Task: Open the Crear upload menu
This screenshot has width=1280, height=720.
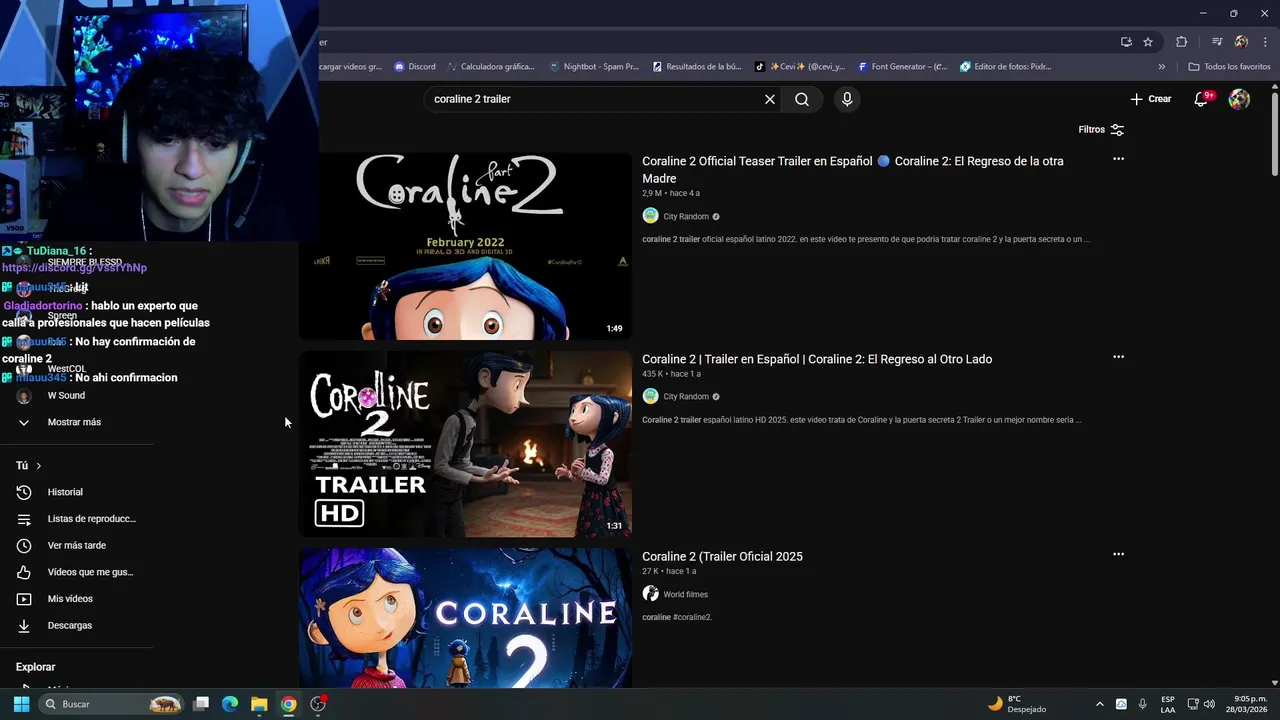Action: [1151, 99]
